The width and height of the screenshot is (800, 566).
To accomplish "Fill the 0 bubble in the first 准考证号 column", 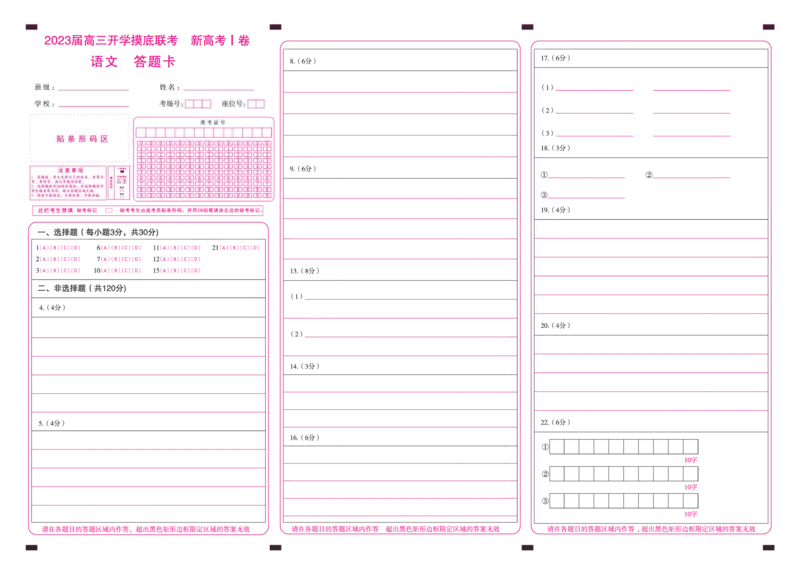I will click(141, 144).
